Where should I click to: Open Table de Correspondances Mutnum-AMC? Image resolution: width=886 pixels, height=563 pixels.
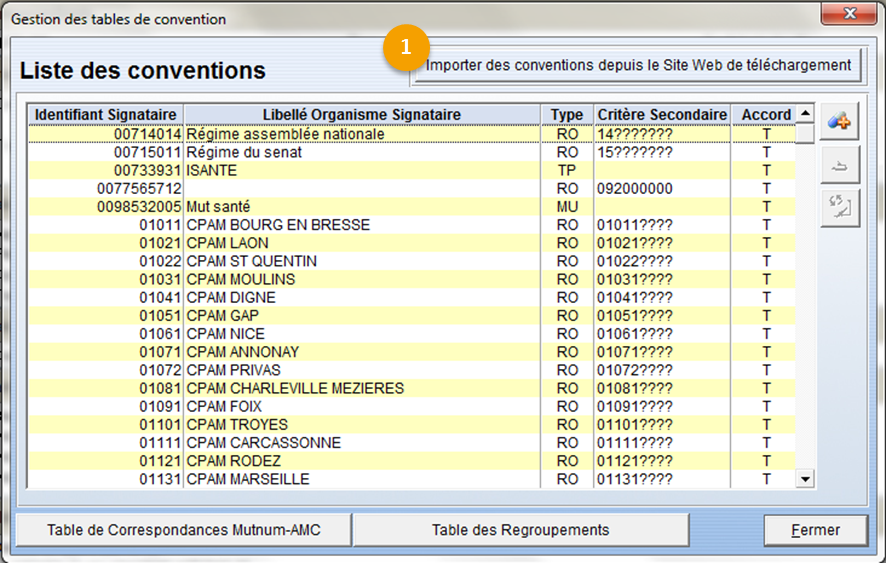coord(184,530)
